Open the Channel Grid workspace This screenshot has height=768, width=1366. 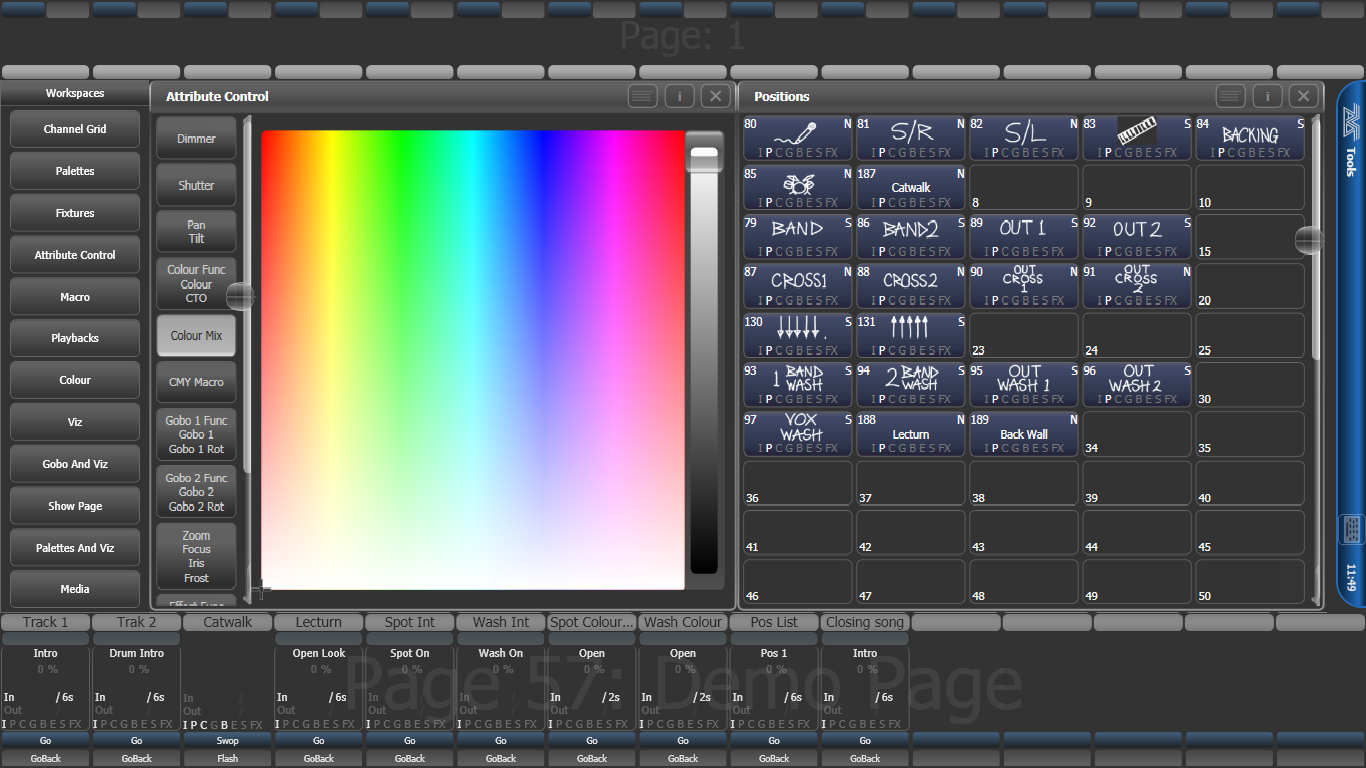click(x=75, y=130)
